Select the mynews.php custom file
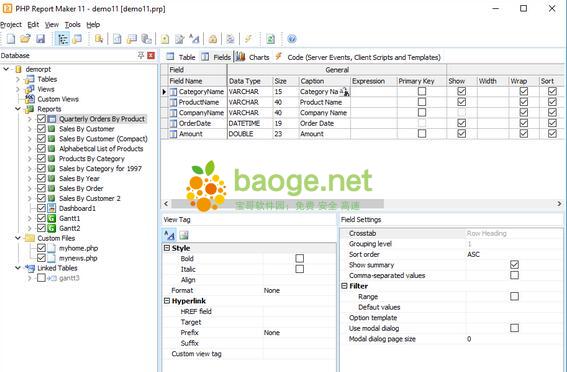 tap(78, 258)
